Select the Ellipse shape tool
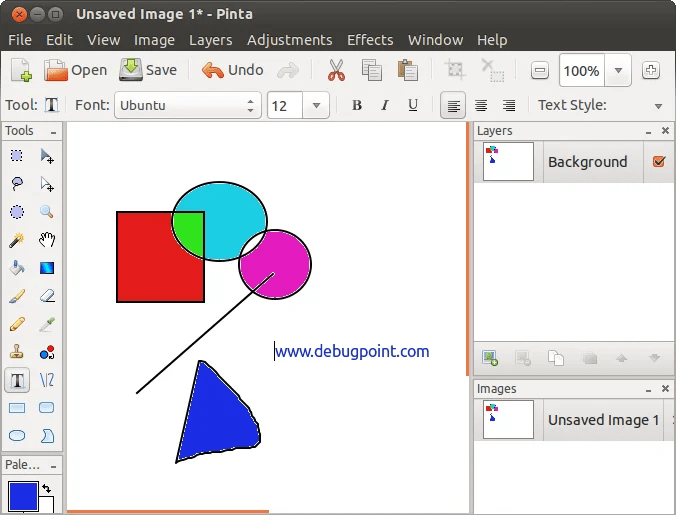 tap(17, 436)
